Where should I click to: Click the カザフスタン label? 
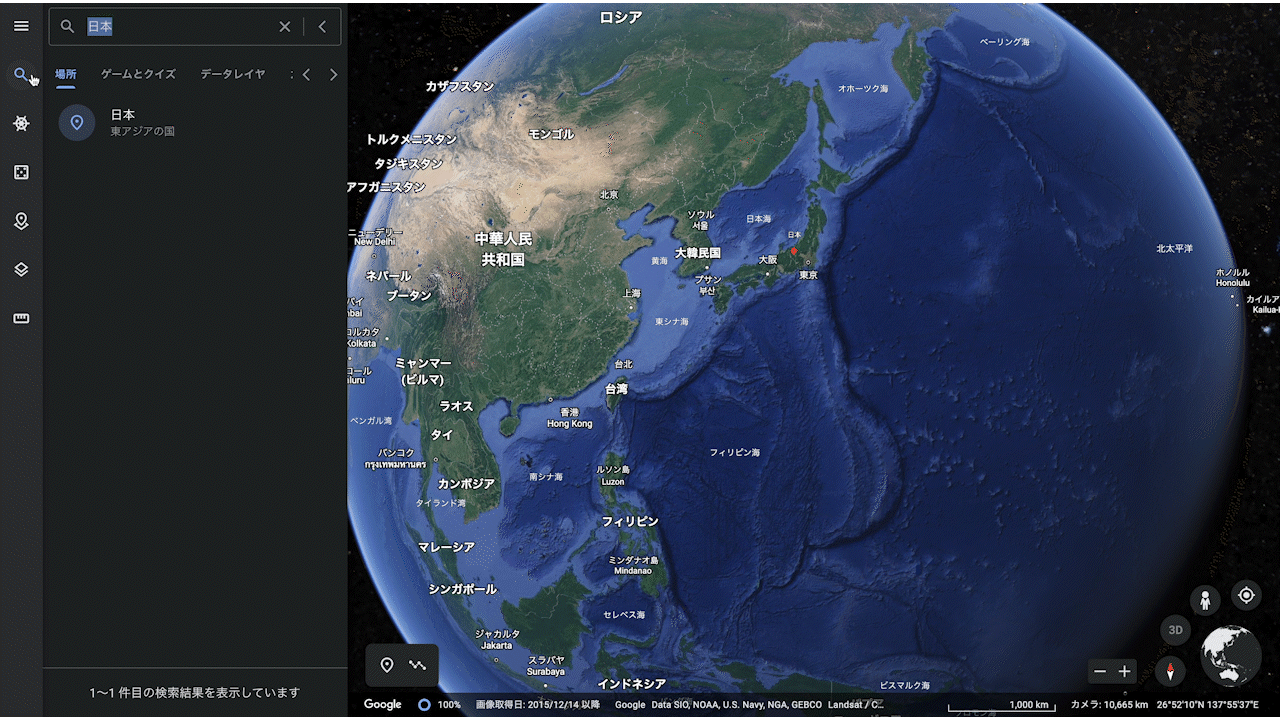[460, 87]
